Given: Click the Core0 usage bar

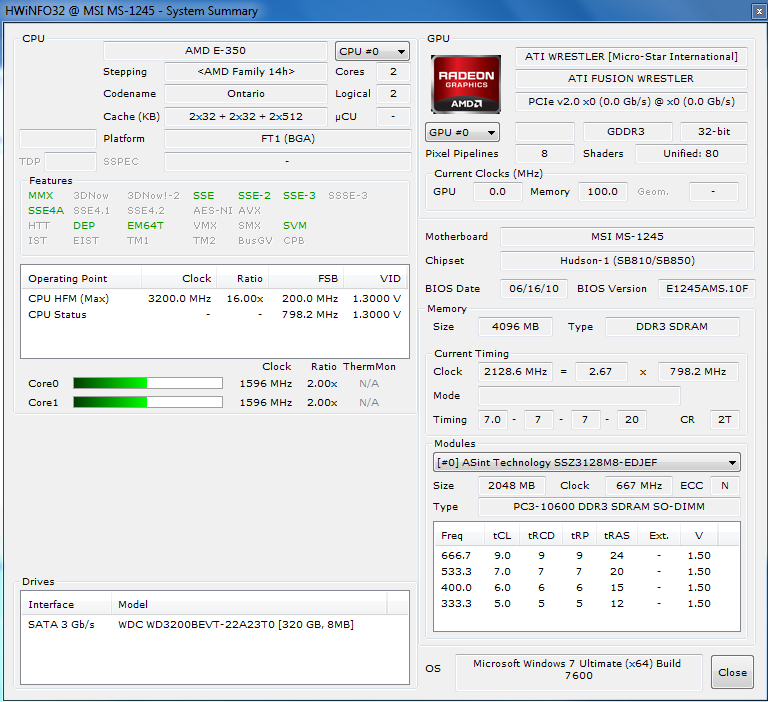Looking at the screenshot, I should click(148, 383).
